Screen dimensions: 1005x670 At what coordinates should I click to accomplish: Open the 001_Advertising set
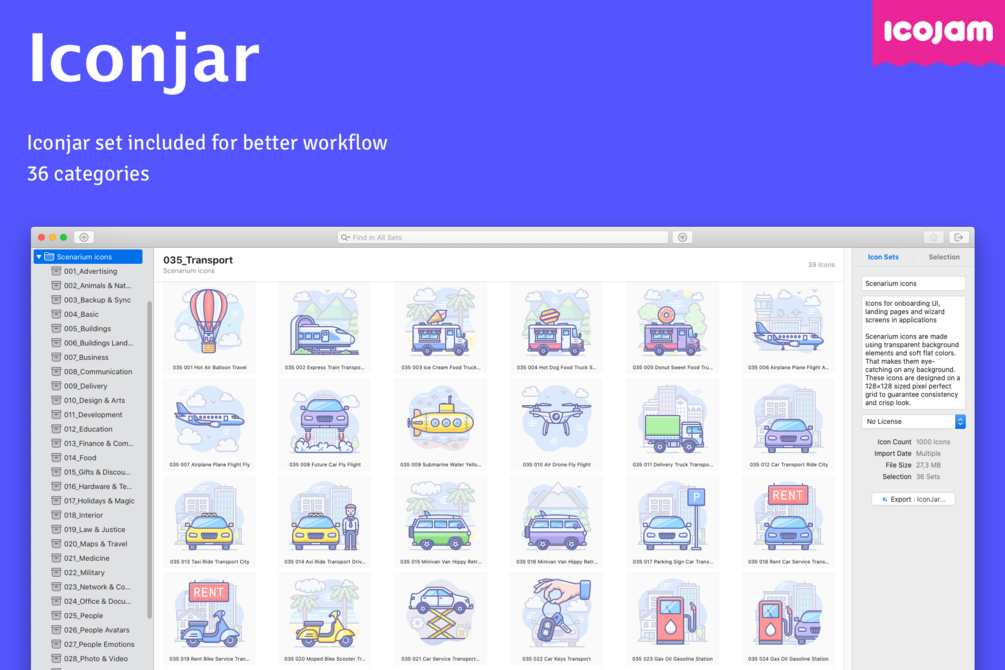90,271
